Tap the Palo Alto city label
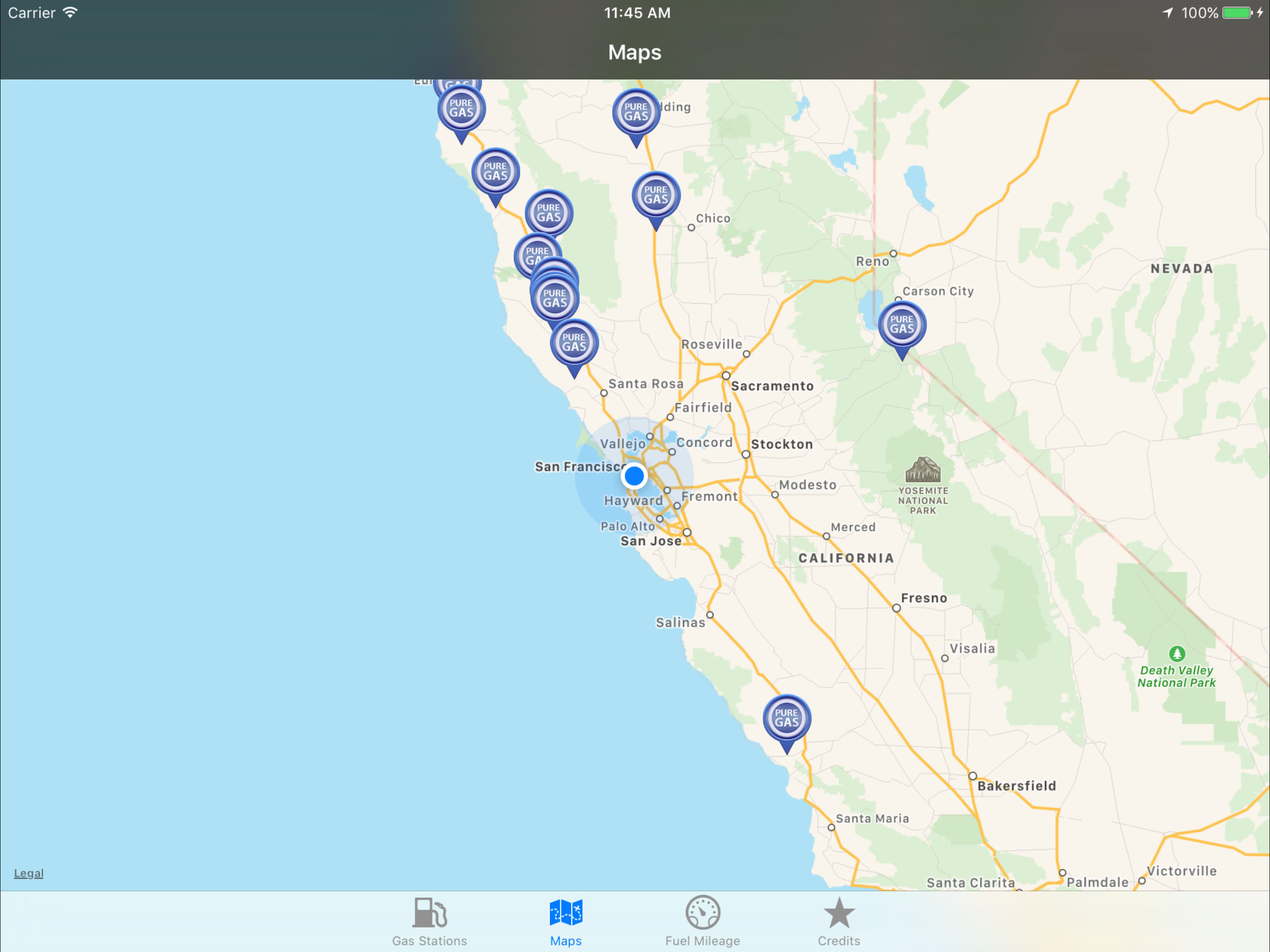Image resolution: width=1270 pixels, height=952 pixels. [628, 527]
